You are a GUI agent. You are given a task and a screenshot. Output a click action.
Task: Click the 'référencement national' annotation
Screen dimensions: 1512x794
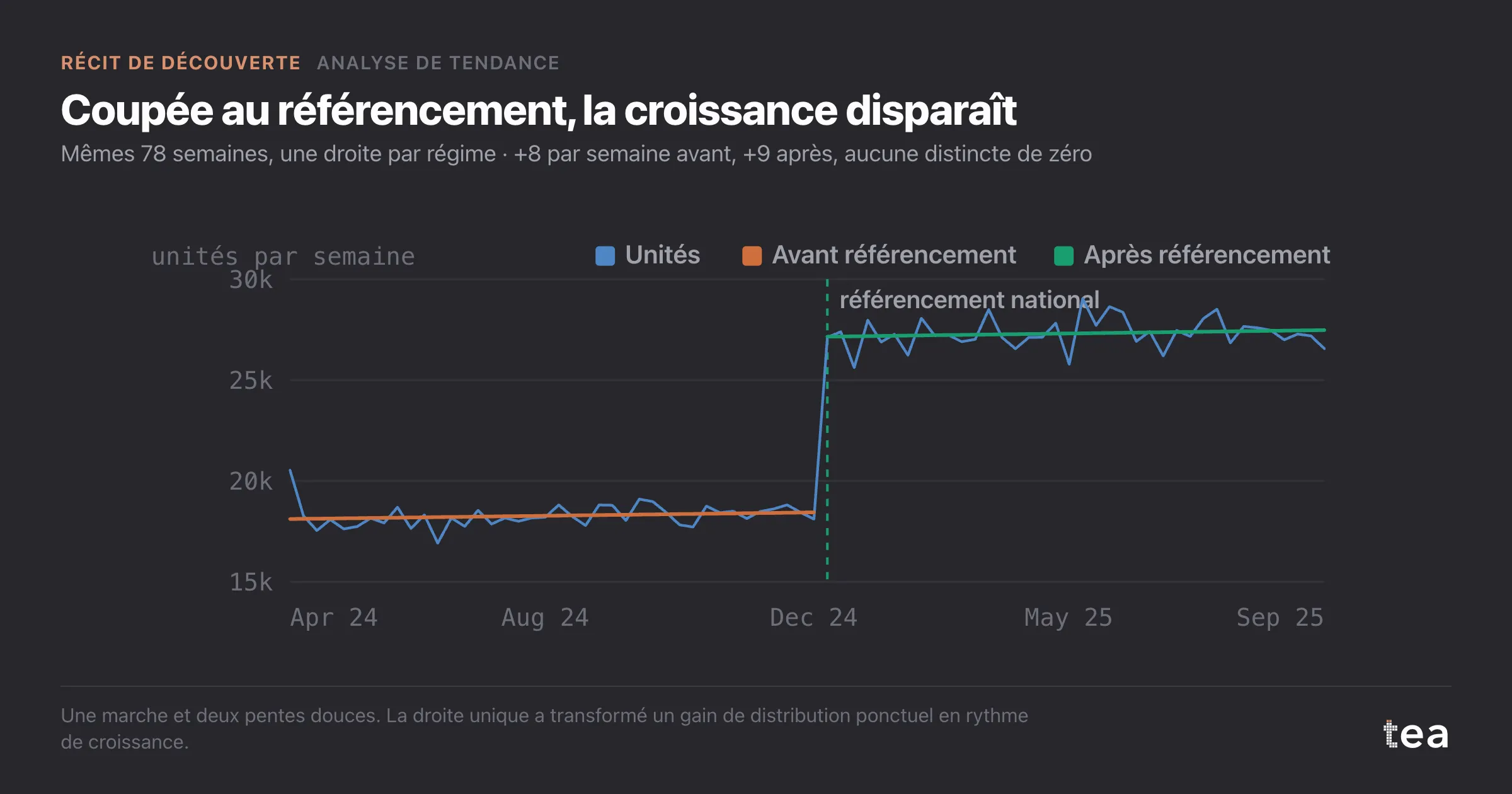click(x=970, y=300)
